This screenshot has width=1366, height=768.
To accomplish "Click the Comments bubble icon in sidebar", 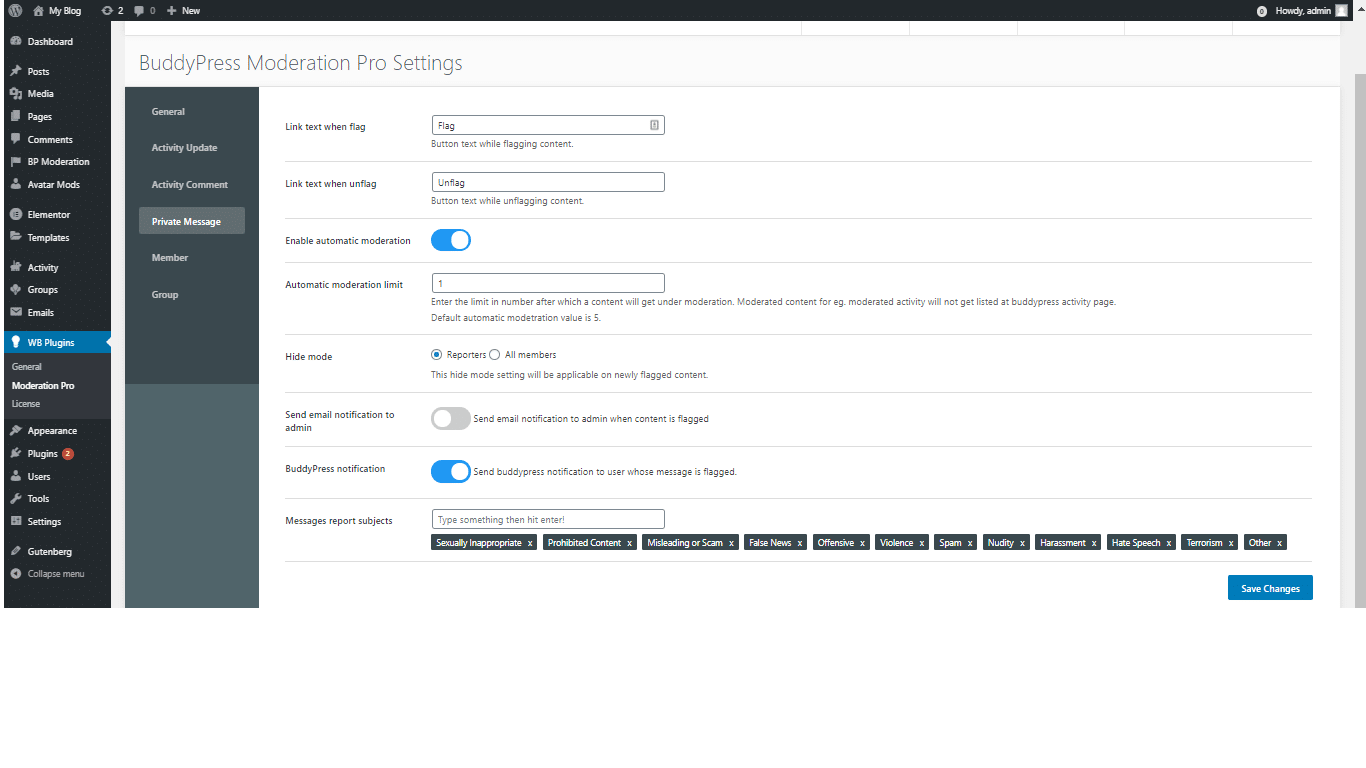I will coord(16,140).
